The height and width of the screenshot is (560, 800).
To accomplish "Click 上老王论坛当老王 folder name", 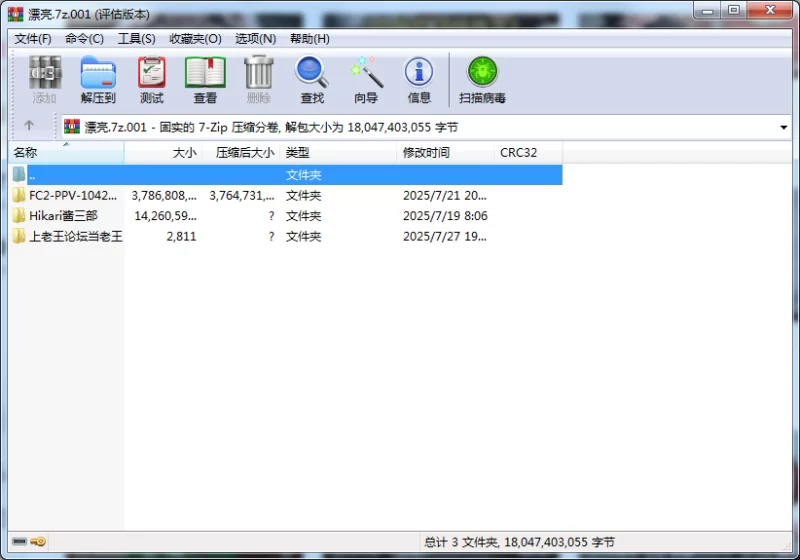I will [x=76, y=236].
